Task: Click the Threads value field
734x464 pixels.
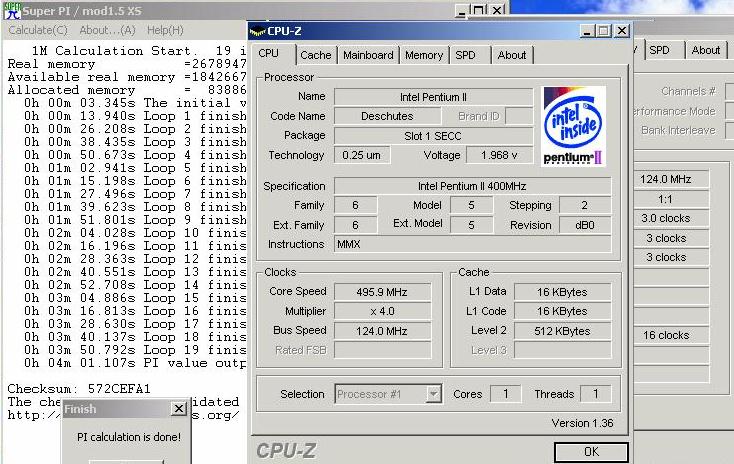Action: click(595, 394)
